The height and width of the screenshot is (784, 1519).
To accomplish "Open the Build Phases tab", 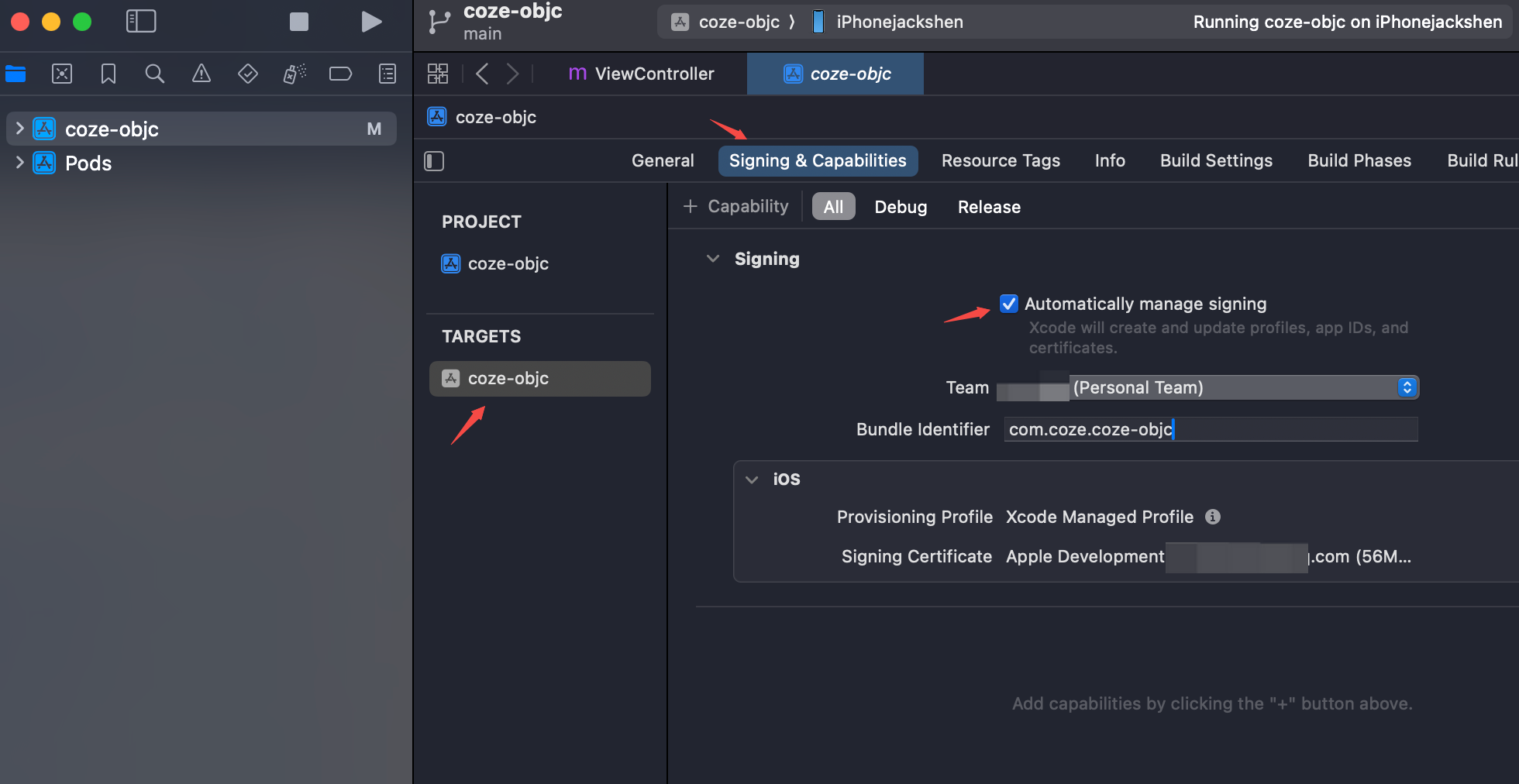I will click(1359, 160).
